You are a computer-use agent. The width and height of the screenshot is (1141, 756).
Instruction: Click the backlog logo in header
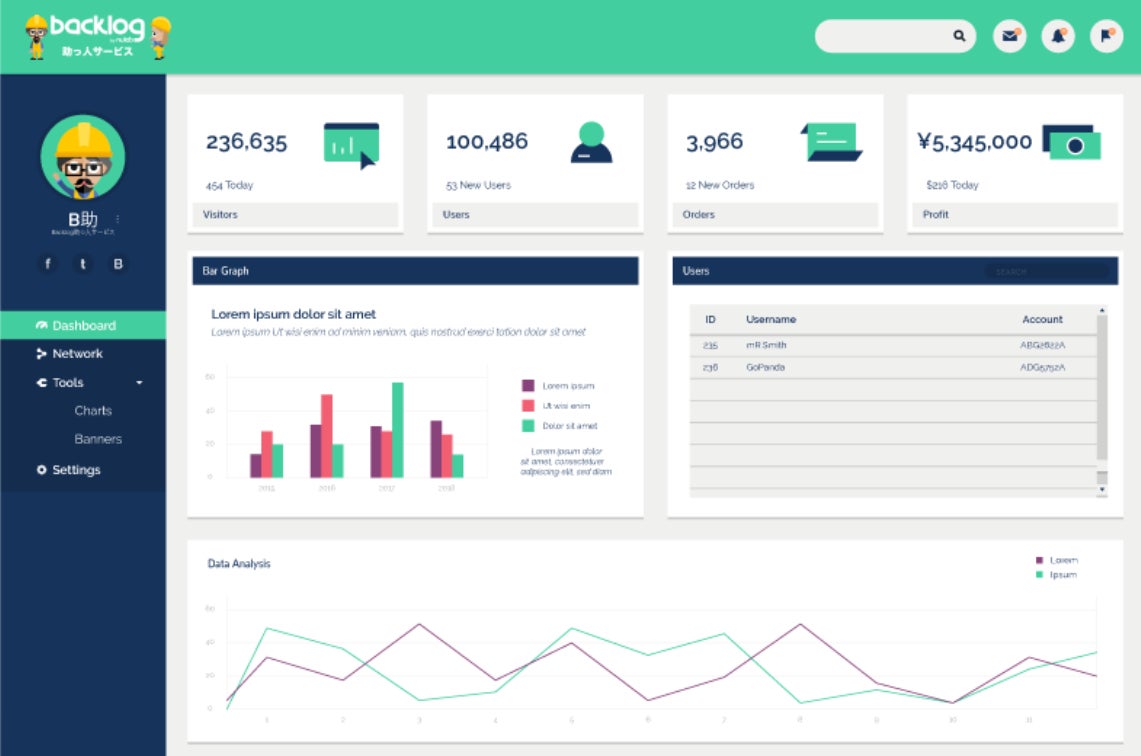(98, 36)
